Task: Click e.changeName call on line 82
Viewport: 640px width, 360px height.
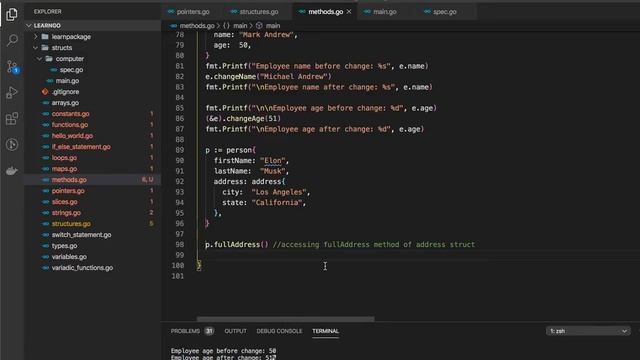Action: pos(268,77)
